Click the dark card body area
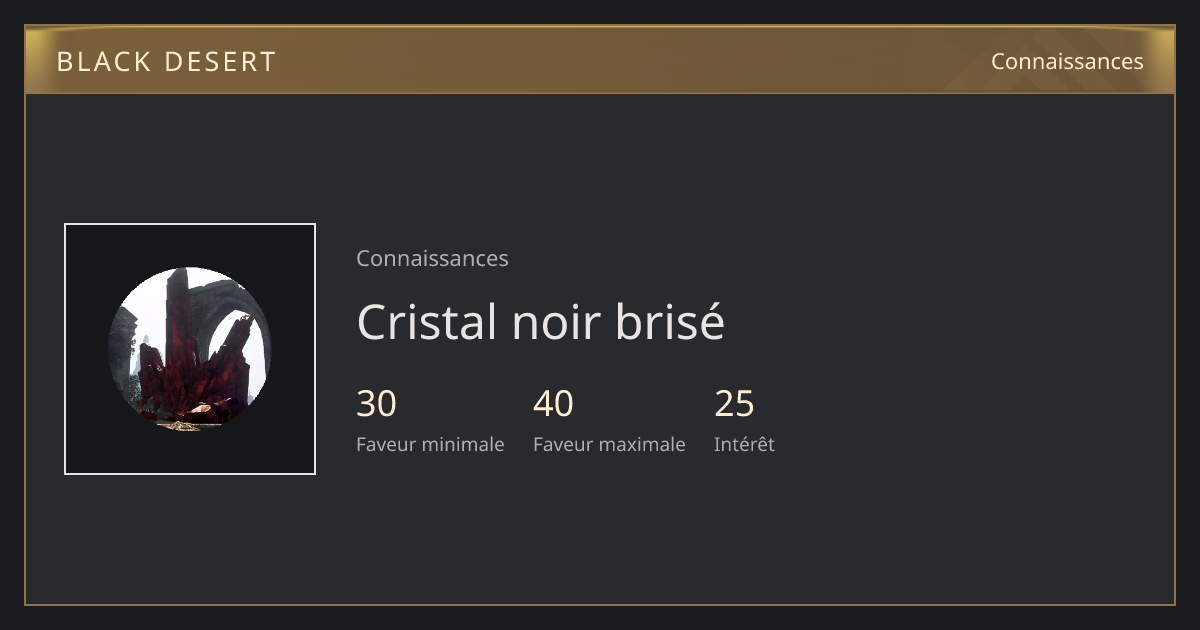The image size is (1200, 630). point(600,349)
